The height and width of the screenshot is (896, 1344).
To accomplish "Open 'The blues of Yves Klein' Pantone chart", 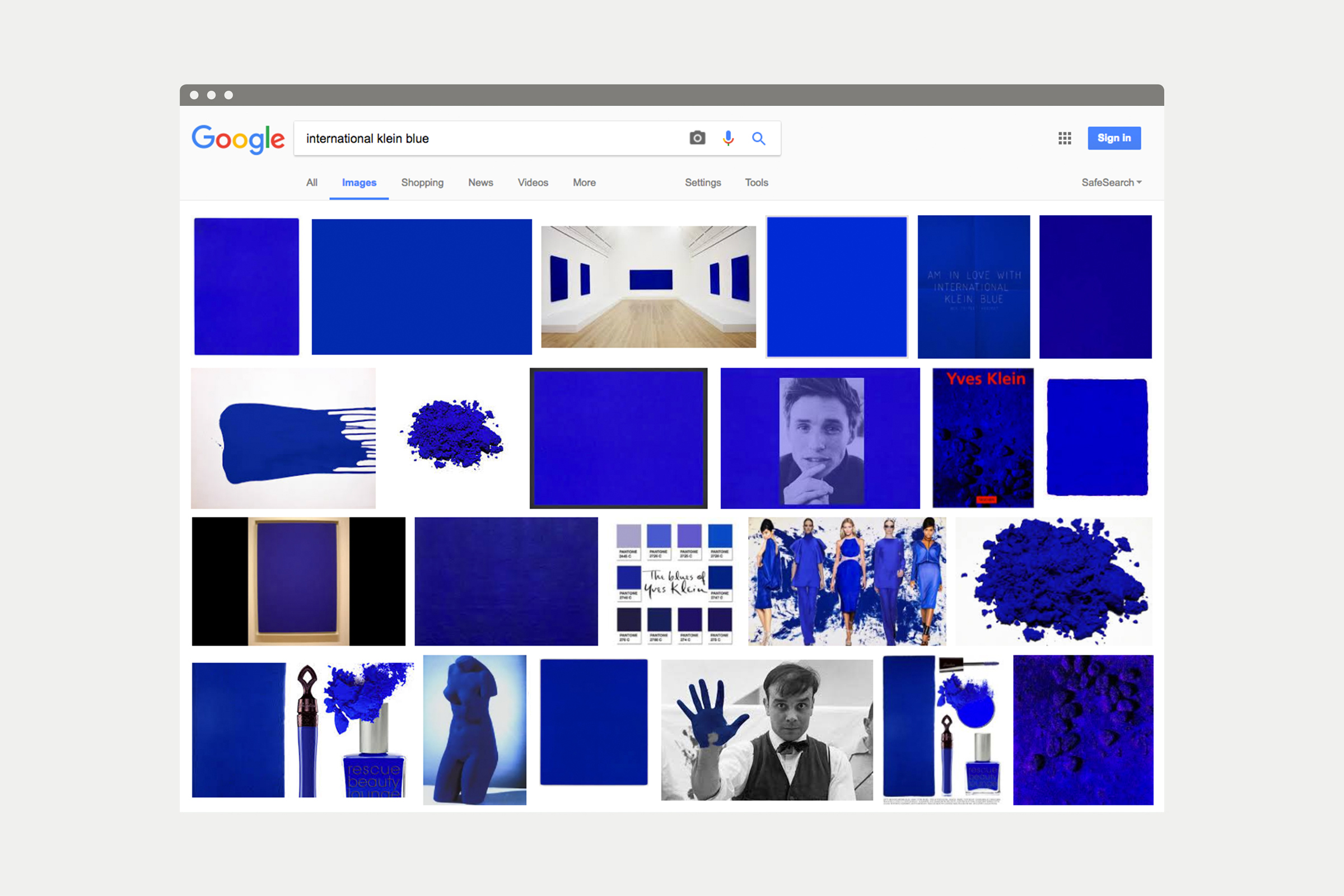I will click(x=674, y=583).
